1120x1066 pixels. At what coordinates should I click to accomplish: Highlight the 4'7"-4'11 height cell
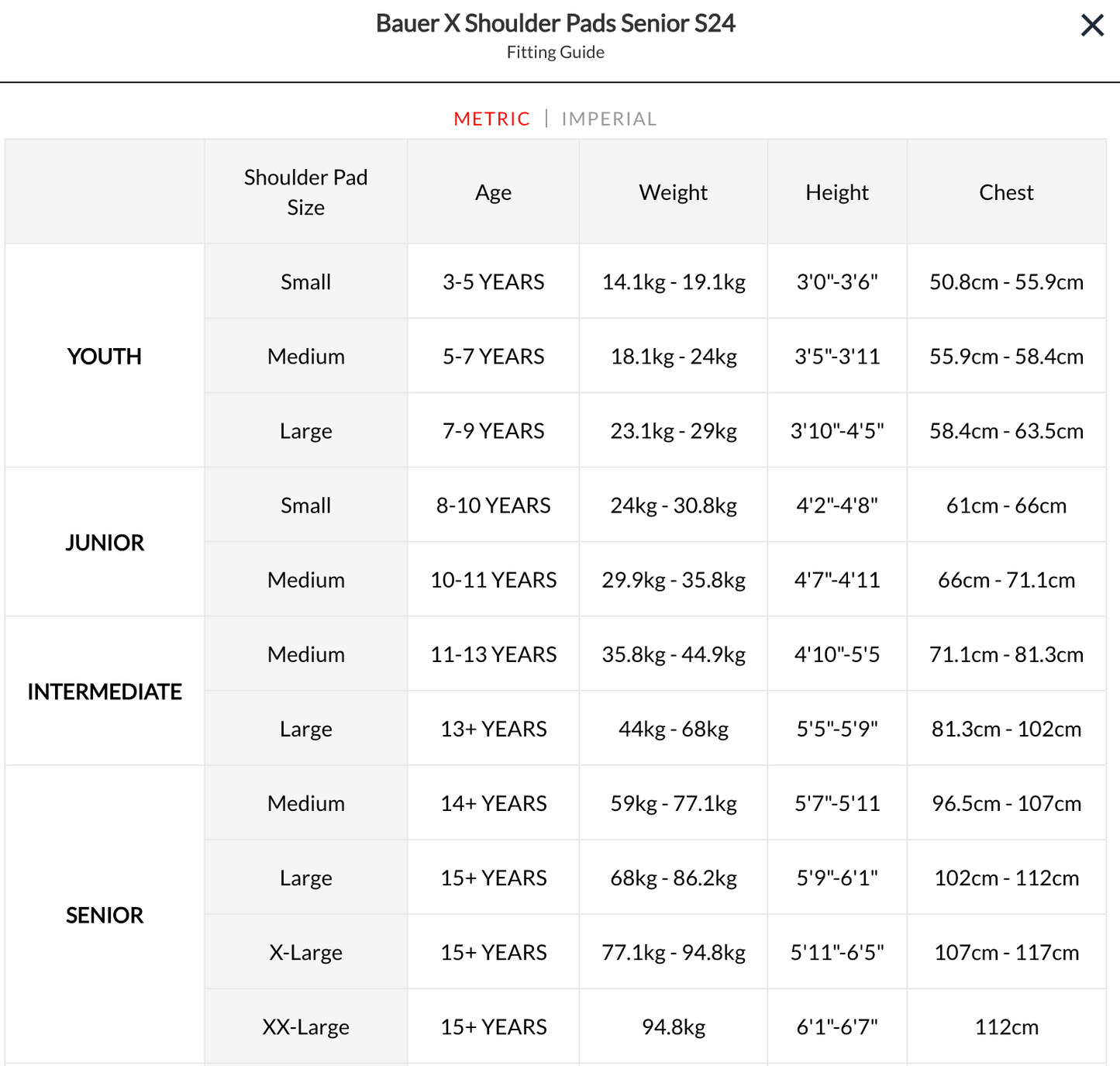click(x=837, y=580)
